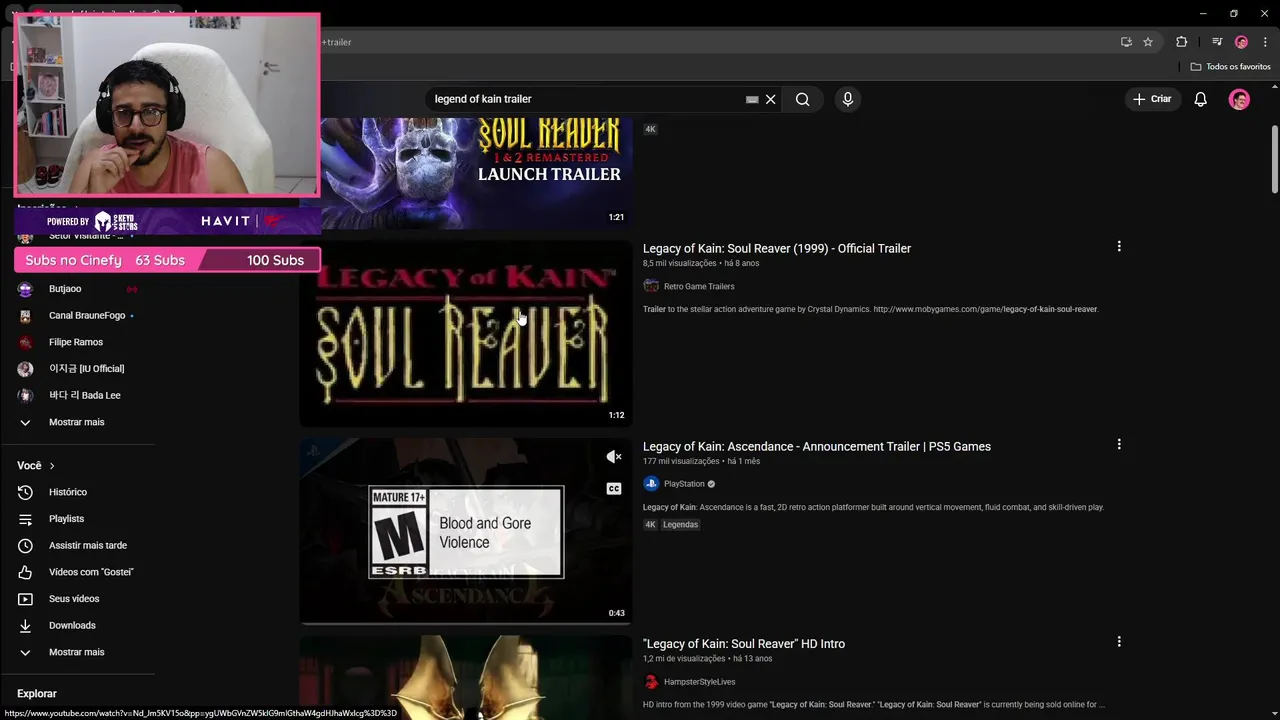Open the notifications bell

(x=1201, y=99)
